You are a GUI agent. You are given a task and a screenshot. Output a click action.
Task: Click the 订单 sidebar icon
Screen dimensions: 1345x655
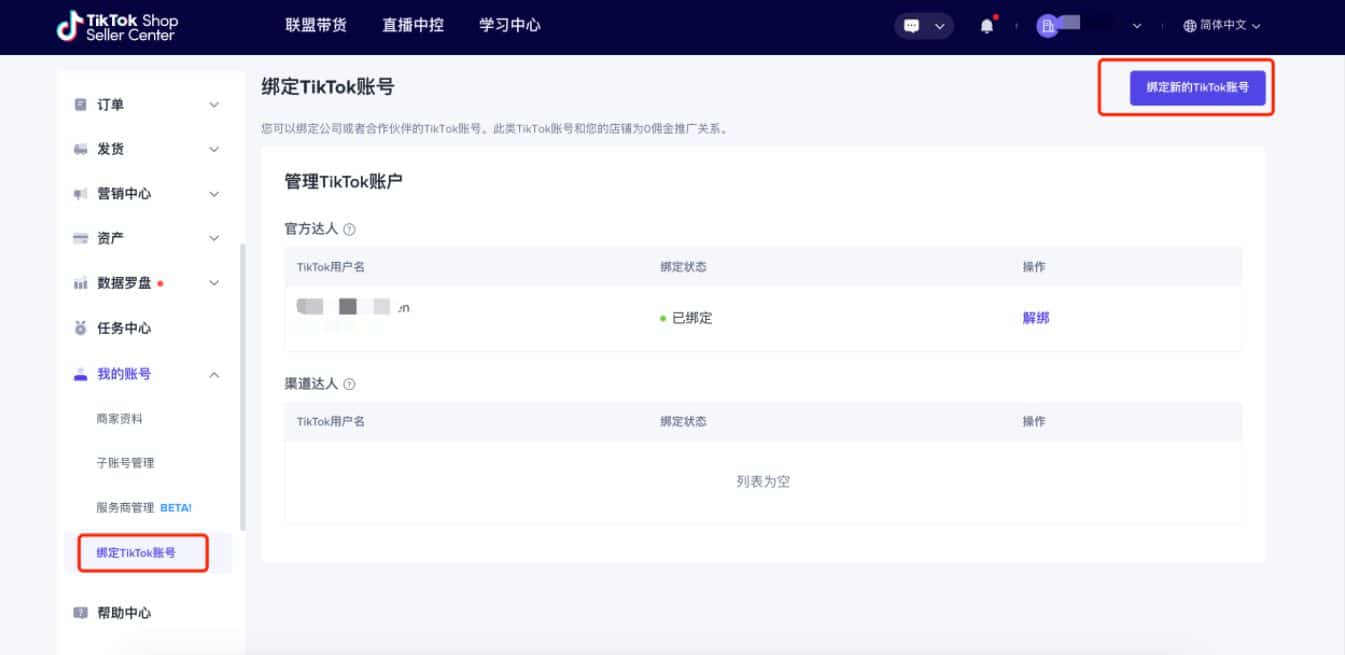[x=81, y=105]
